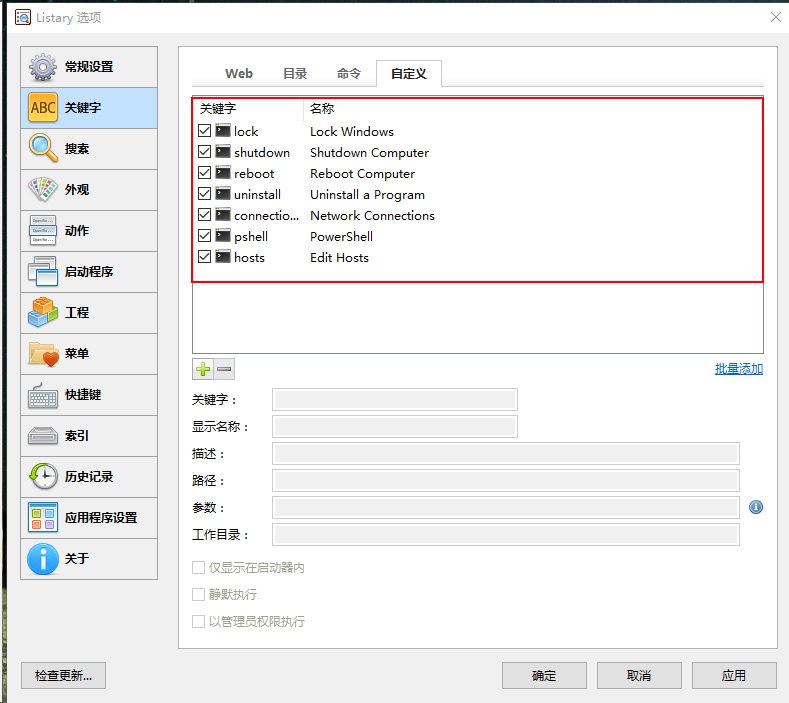Viewport: 789px width, 703px height.
Task: Switch to the 目录 tab
Action: 295,73
